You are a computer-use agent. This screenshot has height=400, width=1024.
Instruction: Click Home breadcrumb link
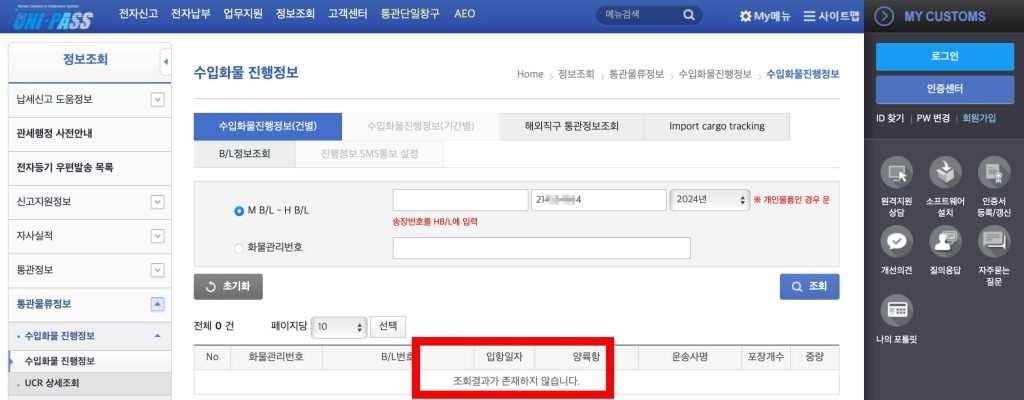click(530, 75)
